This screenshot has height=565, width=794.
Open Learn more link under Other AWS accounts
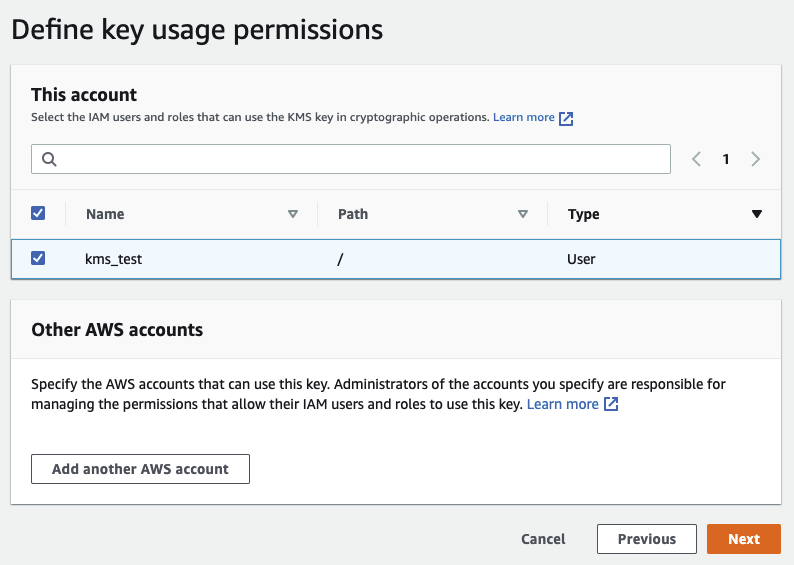[x=562, y=404]
